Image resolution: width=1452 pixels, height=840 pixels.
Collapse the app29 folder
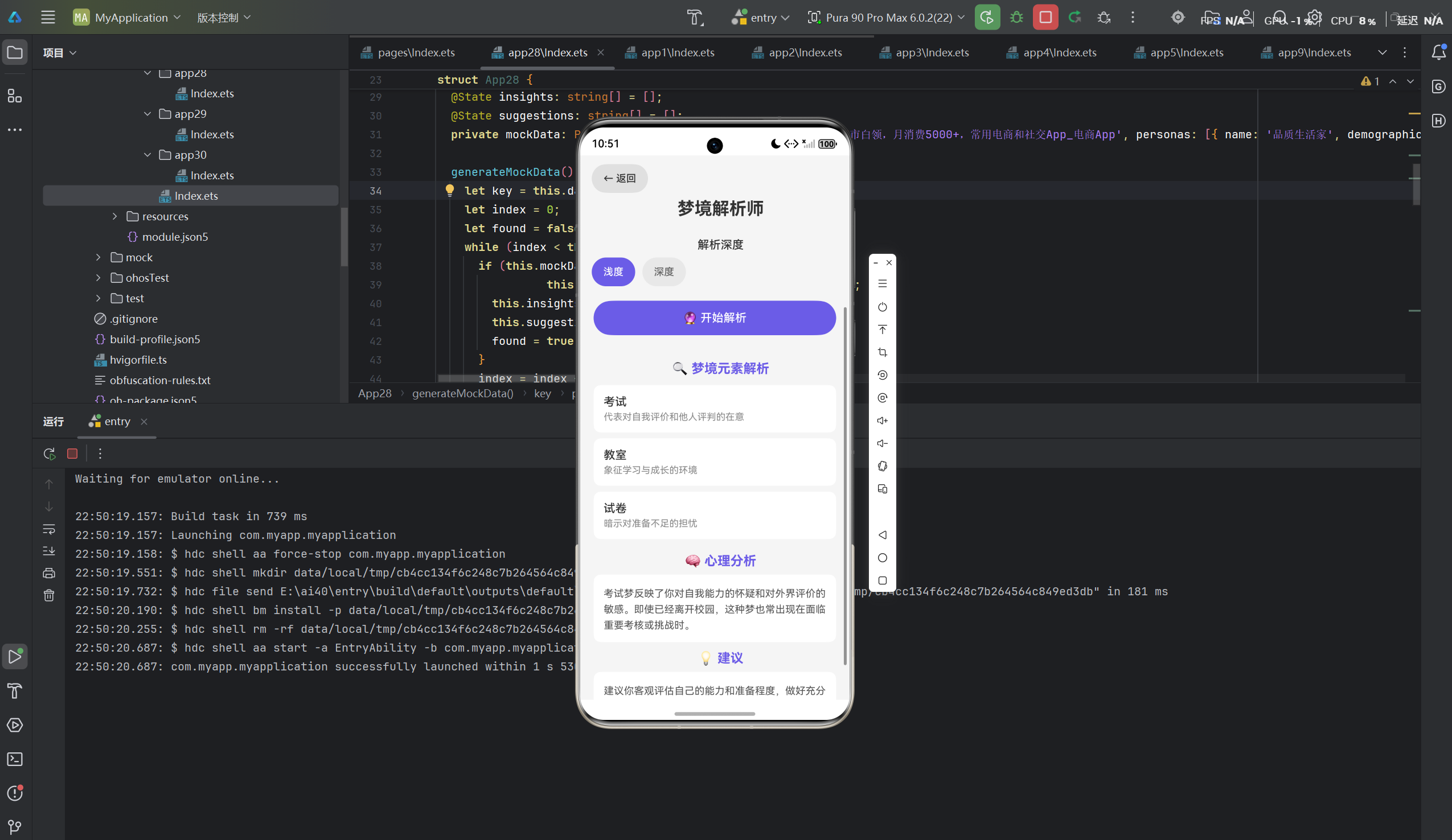[147, 114]
